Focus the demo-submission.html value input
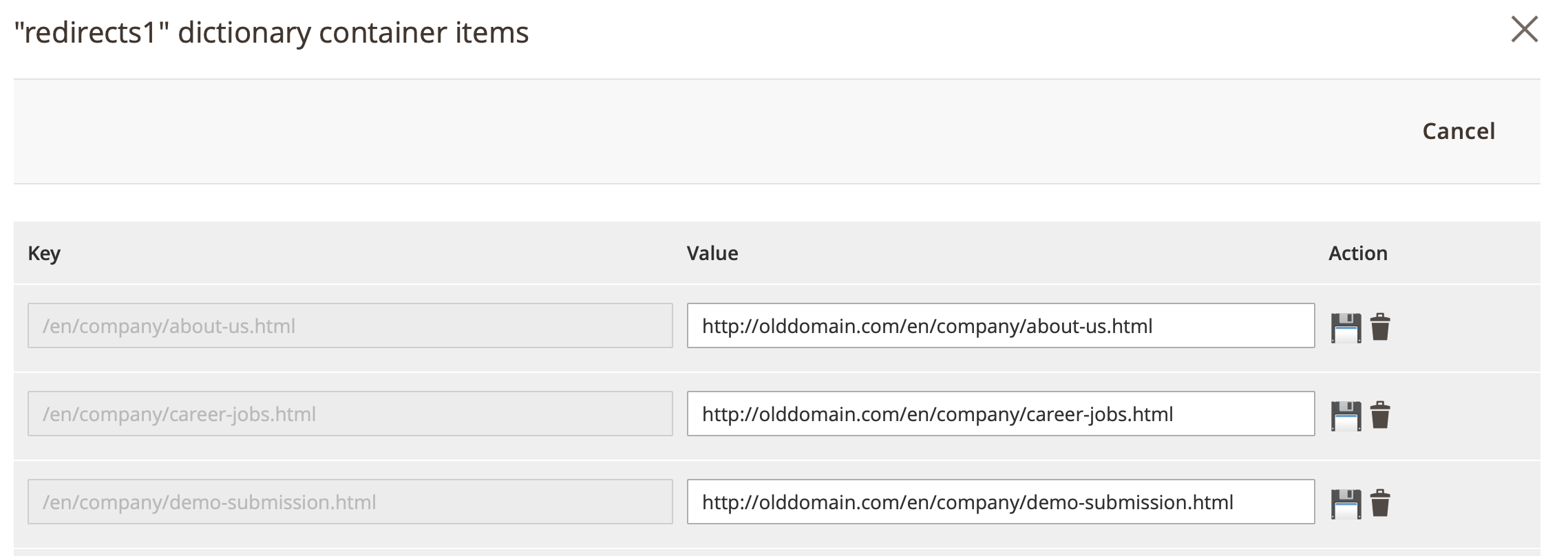The width and height of the screenshot is (1568, 556). pos(1001,502)
